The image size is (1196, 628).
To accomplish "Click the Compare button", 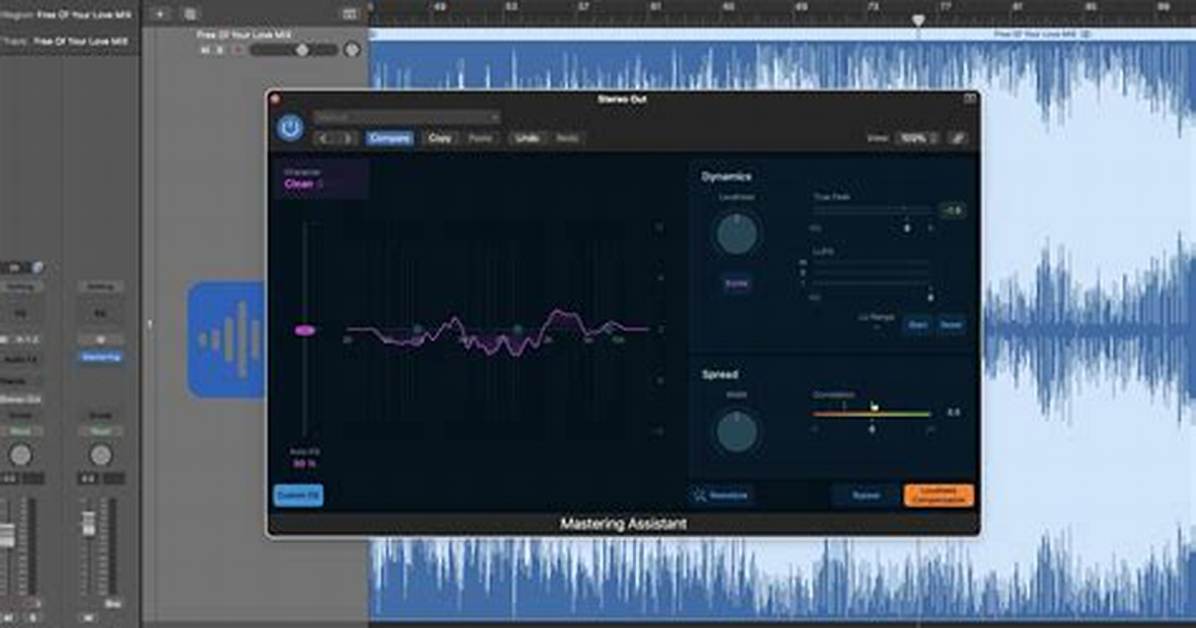I will [x=389, y=139].
